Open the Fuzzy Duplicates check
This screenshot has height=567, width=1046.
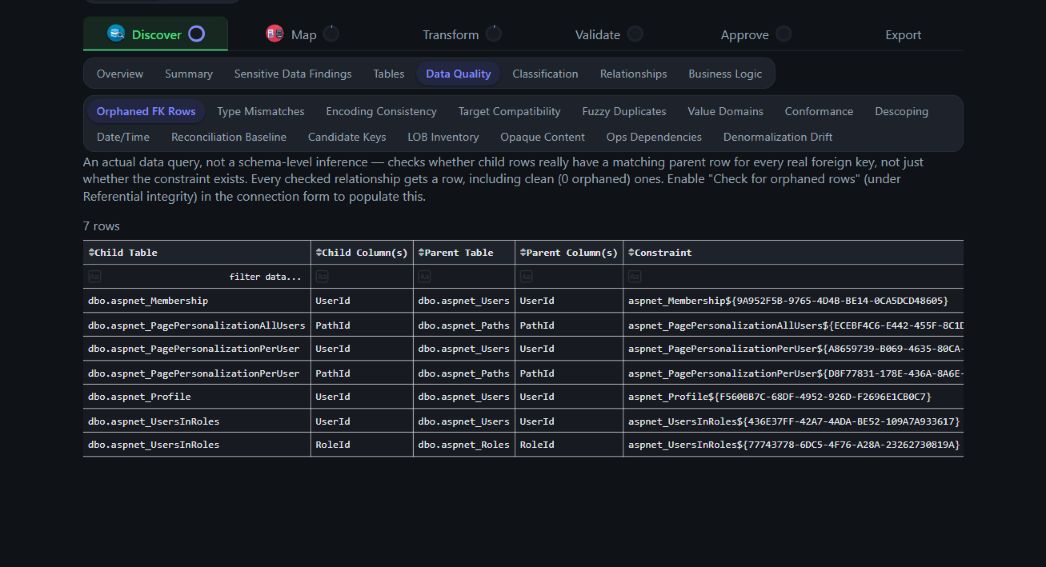click(624, 111)
